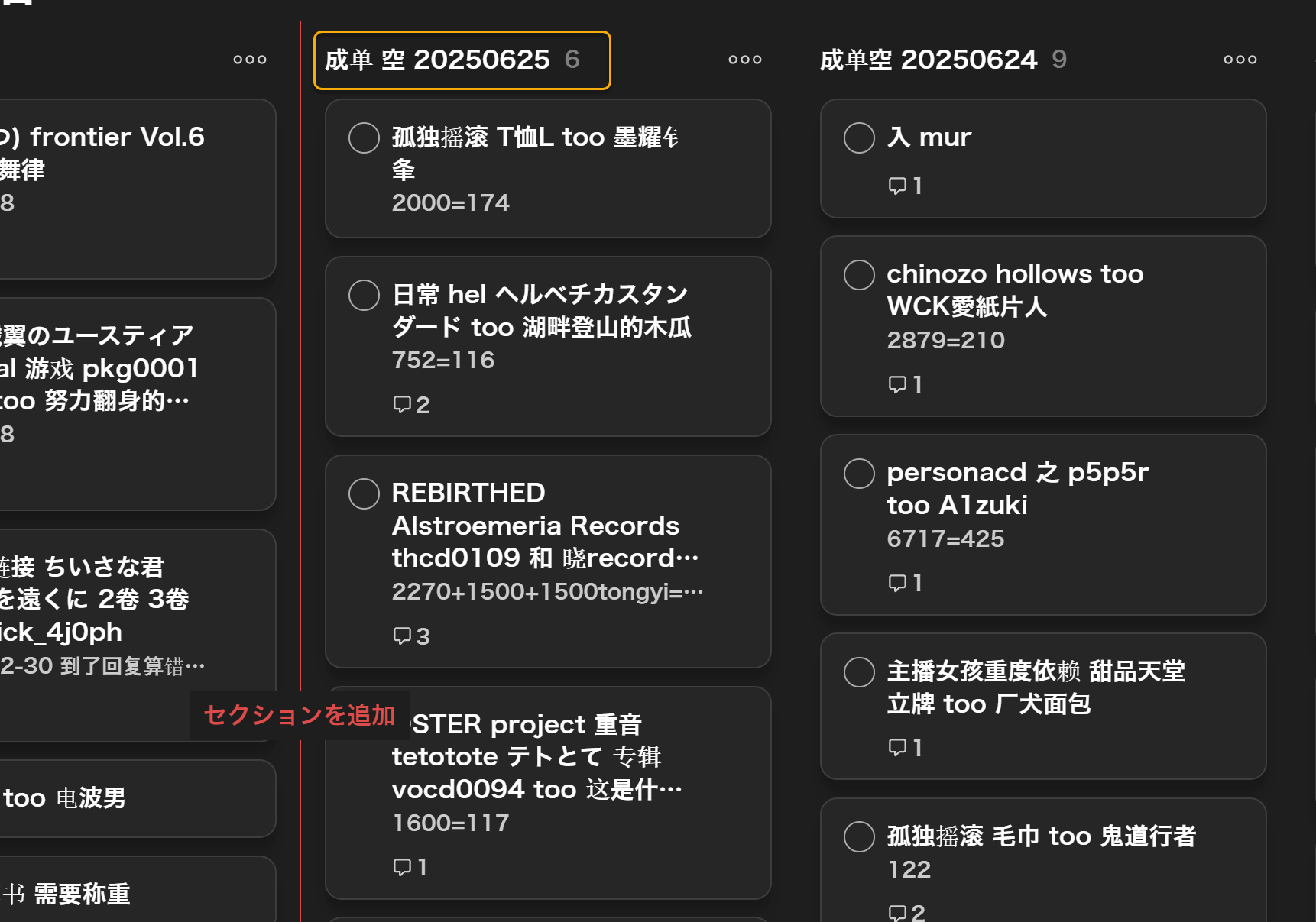Open the leftmost section's three-dot menu

pos(250,60)
